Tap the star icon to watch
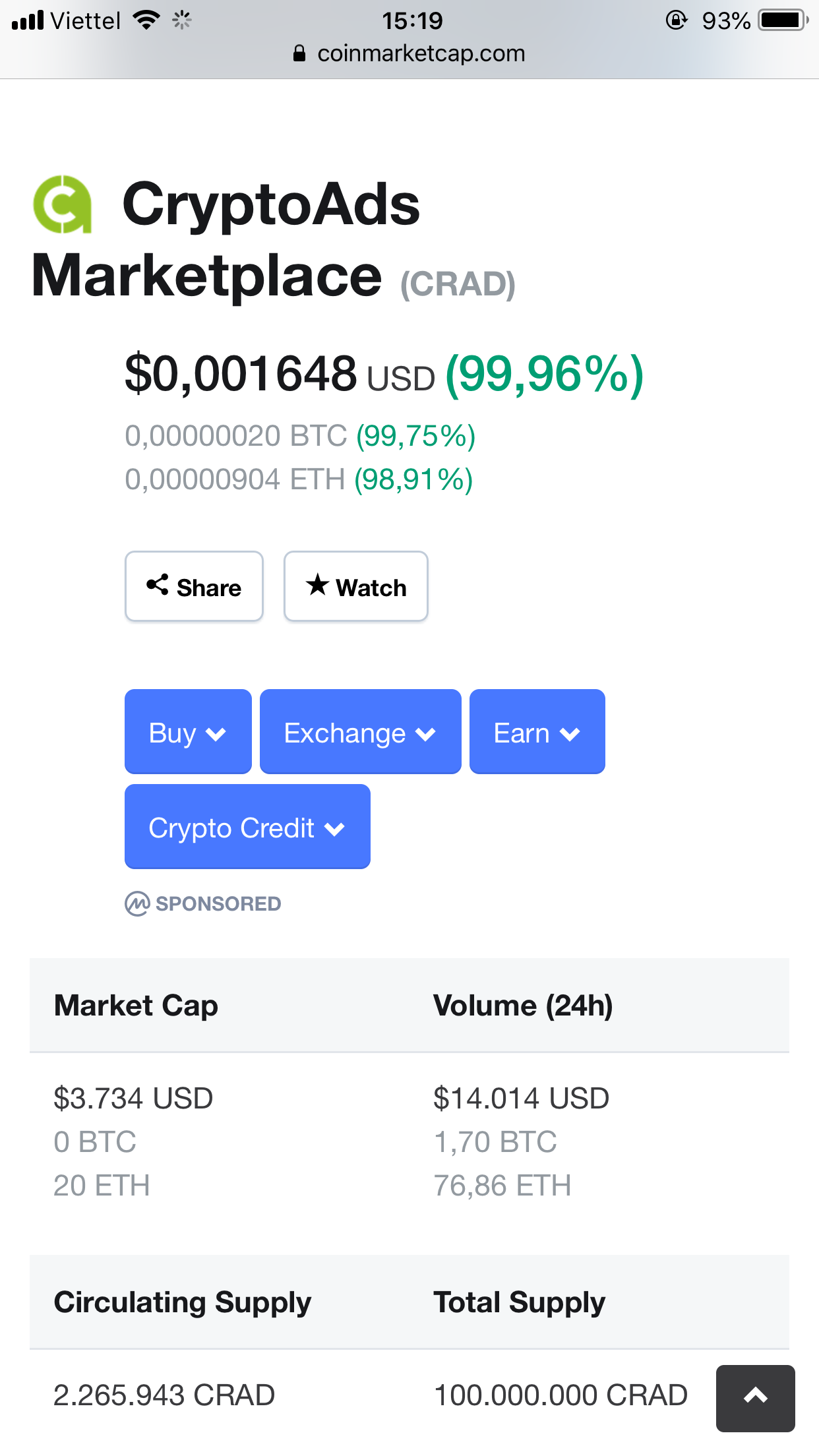This screenshot has height=1456, width=819. pos(317,585)
